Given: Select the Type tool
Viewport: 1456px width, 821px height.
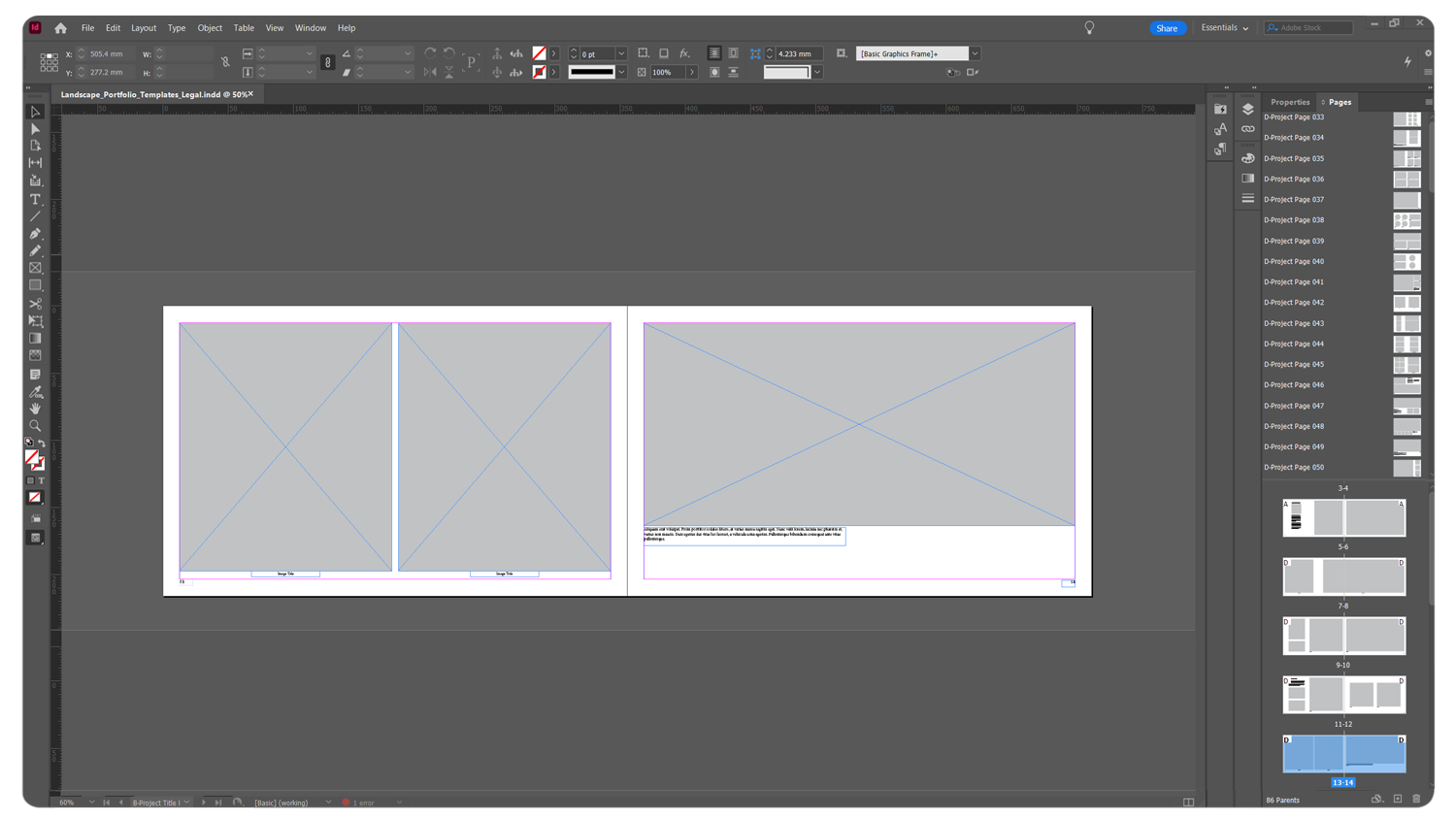Looking at the screenshot, I should [35, 199].
